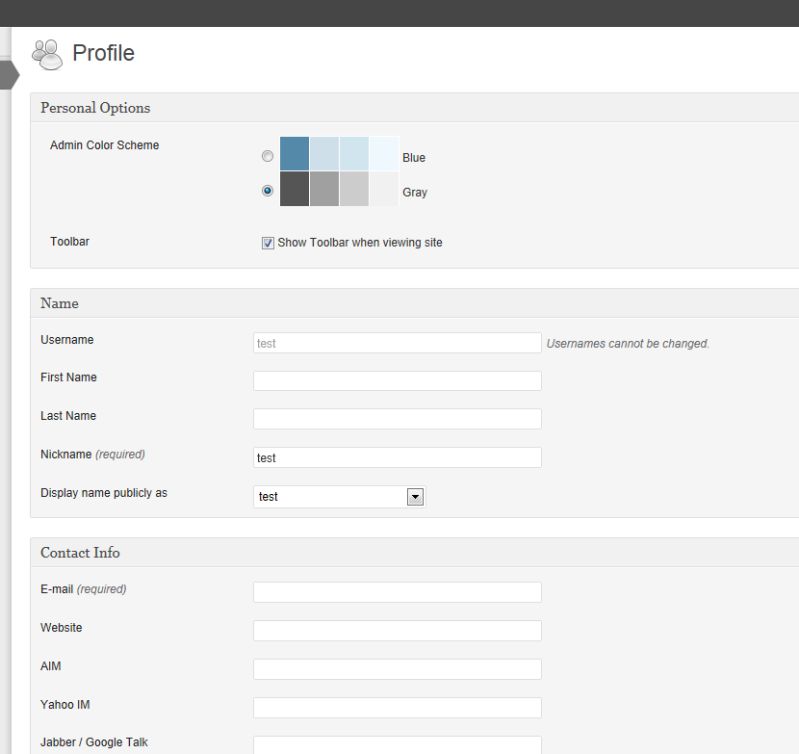This screenshot has height=754, width=799.
Task: Click the Profile users icon
Action: [47, 54]
